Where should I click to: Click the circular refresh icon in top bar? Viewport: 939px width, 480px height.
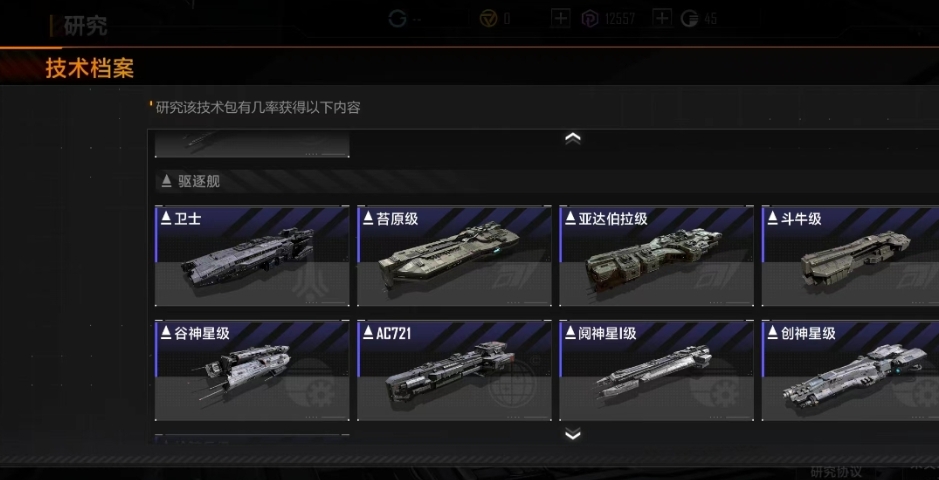[397, 19]
